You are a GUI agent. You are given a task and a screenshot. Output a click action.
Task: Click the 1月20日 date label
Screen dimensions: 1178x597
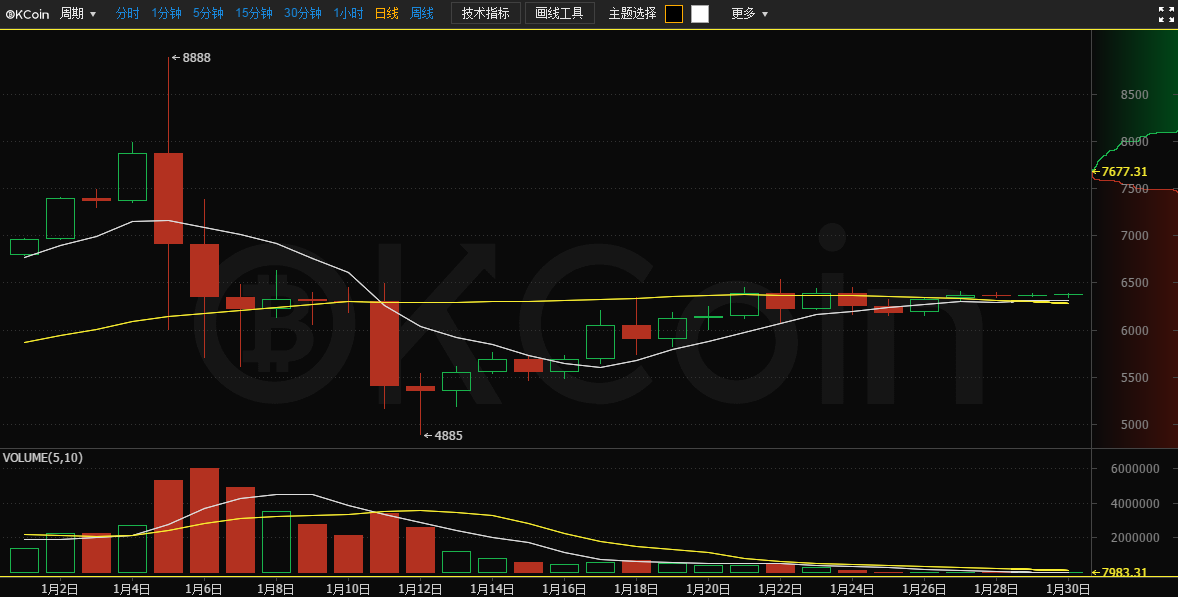click(708, 589)
